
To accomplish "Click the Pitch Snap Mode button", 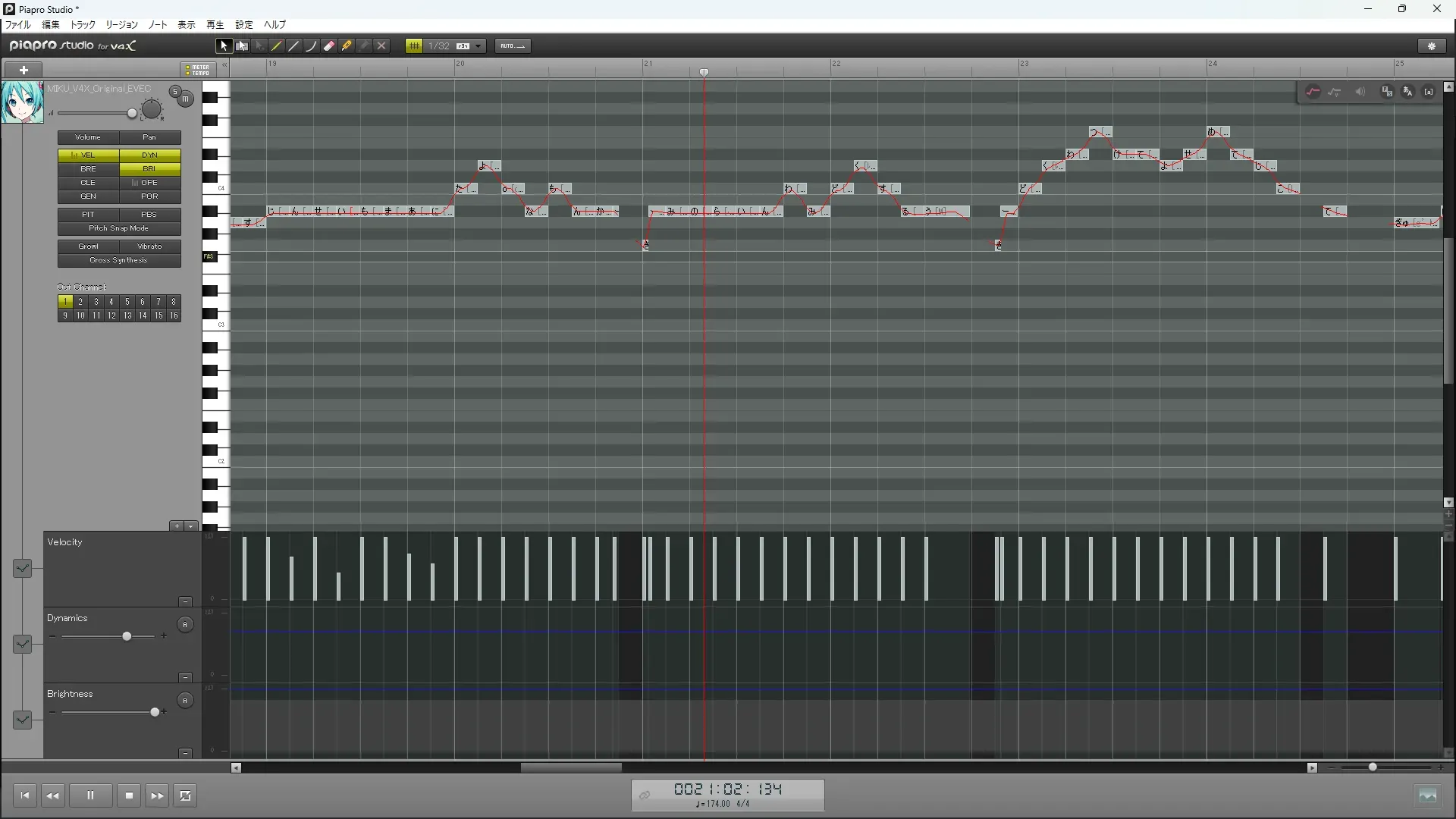I will [119, 228].
